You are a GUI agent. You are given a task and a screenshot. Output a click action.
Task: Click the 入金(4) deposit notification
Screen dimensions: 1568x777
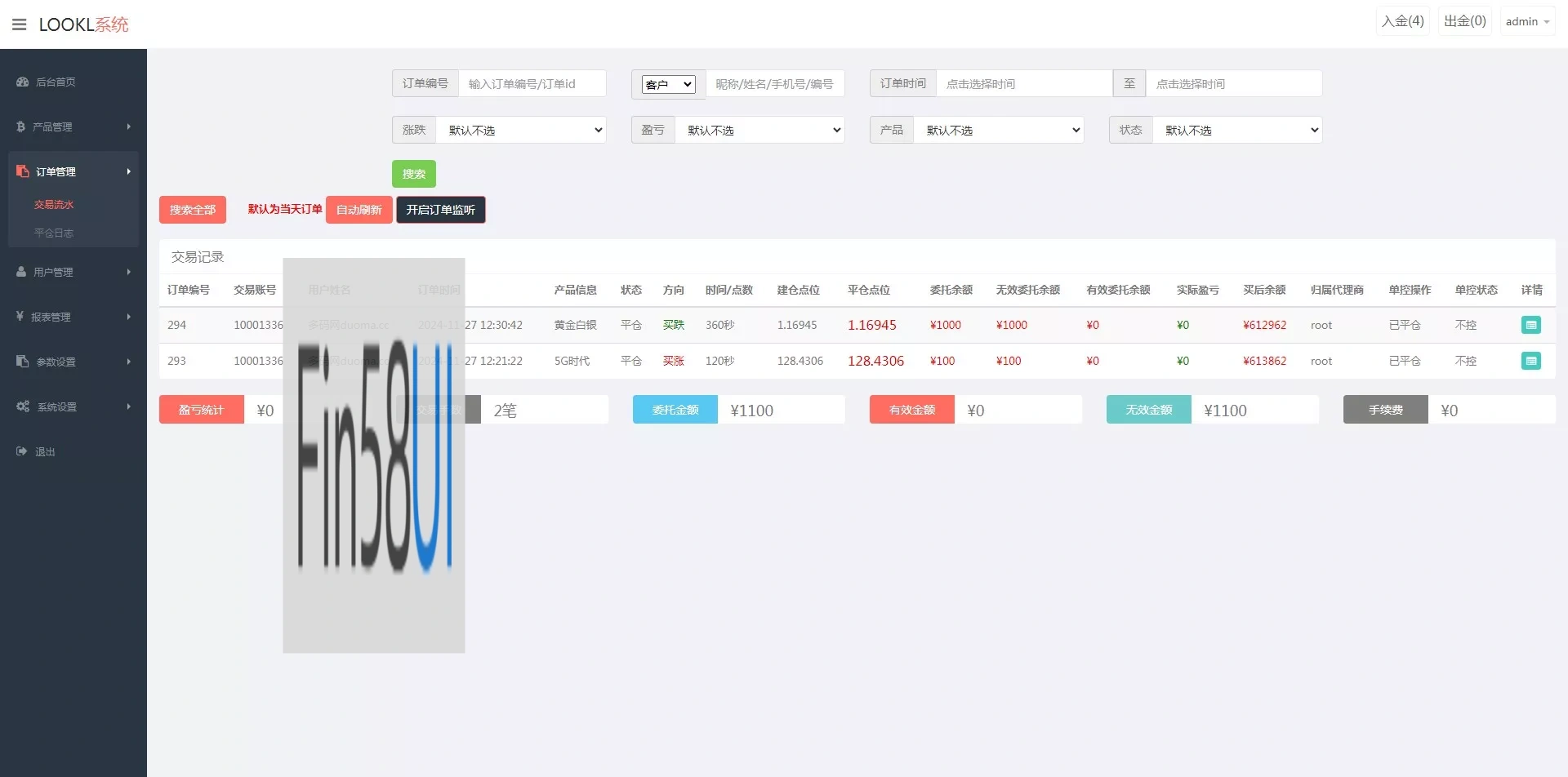point(1402,21)
